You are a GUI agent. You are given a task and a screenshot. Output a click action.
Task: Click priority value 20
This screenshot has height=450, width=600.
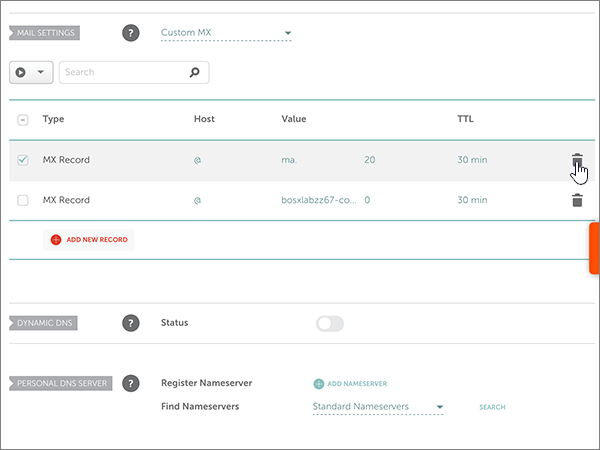tap(369, 160)
